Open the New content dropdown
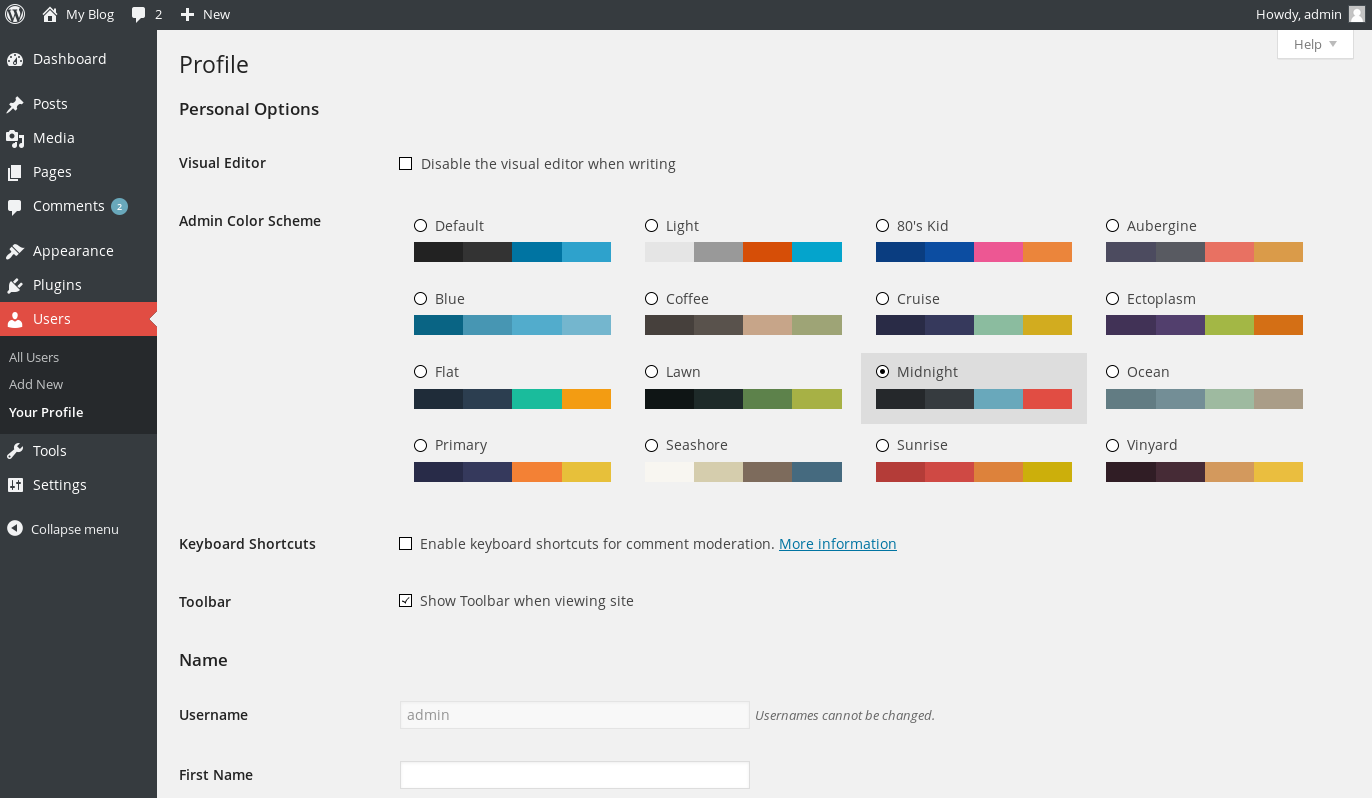Screen dimensions: 1372x798 click(205, 14)
